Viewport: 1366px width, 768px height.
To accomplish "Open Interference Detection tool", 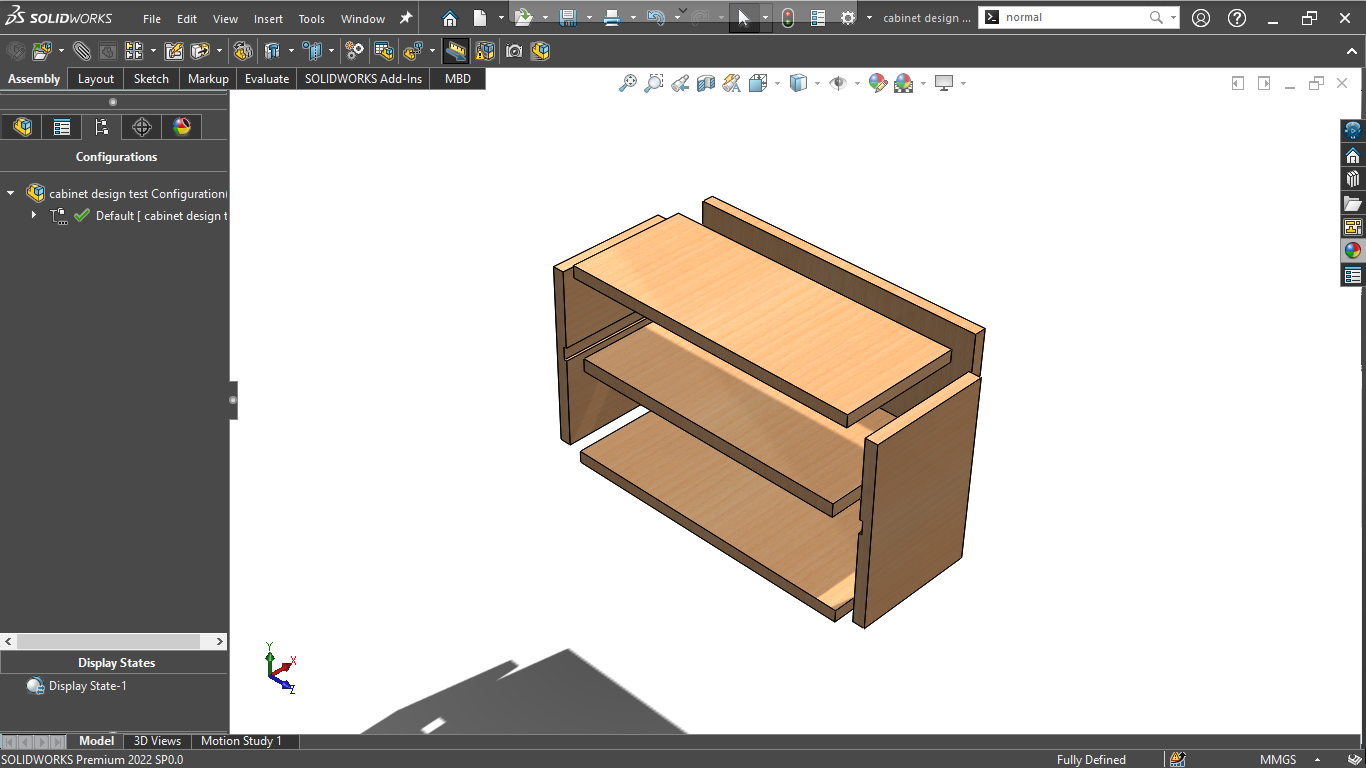I will [484, 51].
